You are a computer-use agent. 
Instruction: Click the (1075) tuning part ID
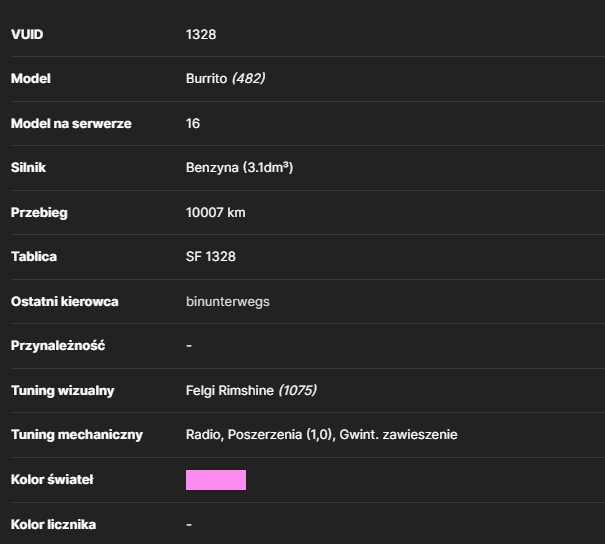tap(297, 390)
